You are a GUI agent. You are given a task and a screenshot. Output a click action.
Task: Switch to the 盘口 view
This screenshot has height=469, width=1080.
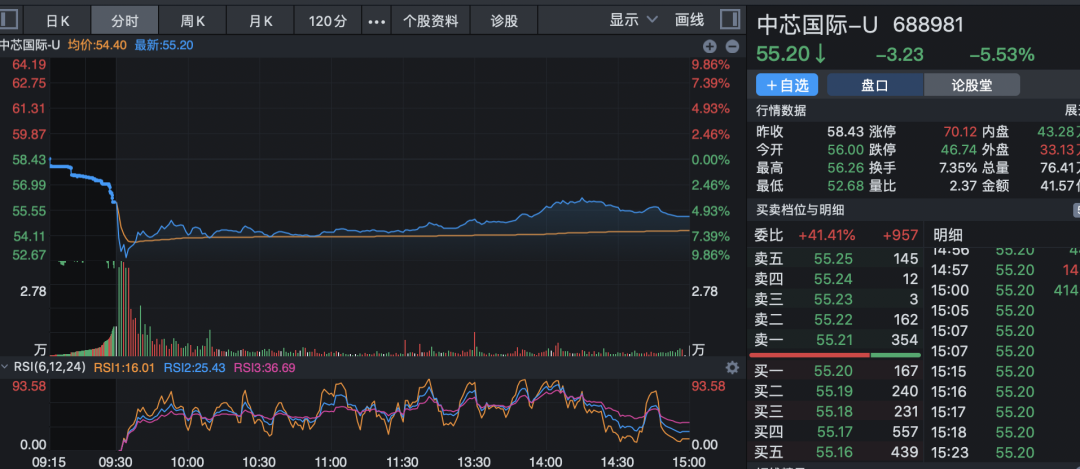tap(875, 85)
